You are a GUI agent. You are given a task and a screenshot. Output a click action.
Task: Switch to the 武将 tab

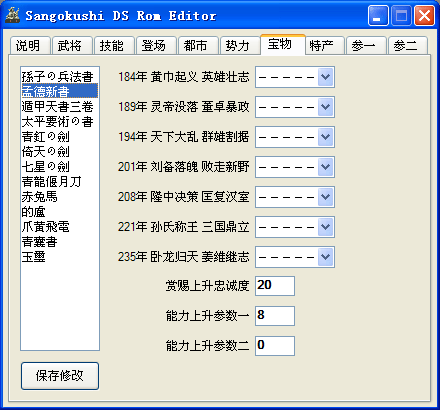(72, 45)
